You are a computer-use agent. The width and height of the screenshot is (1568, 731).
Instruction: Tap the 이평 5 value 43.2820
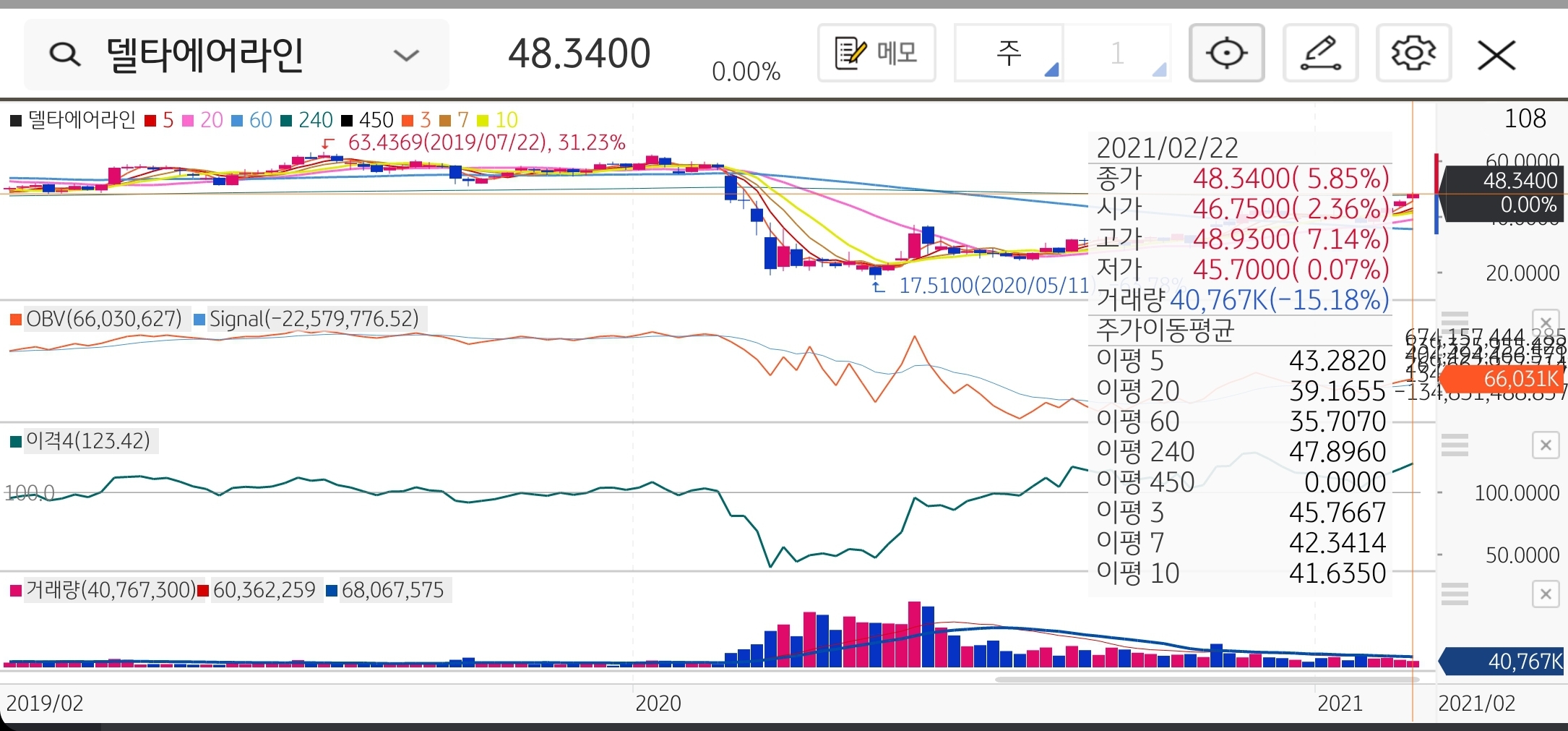click(x=1337, y=360)
